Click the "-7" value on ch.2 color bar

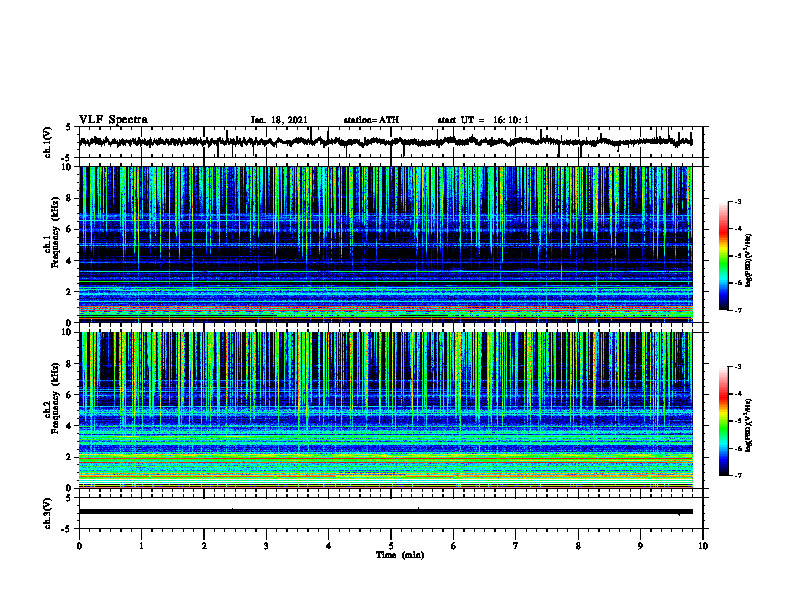tap(738, 476)
